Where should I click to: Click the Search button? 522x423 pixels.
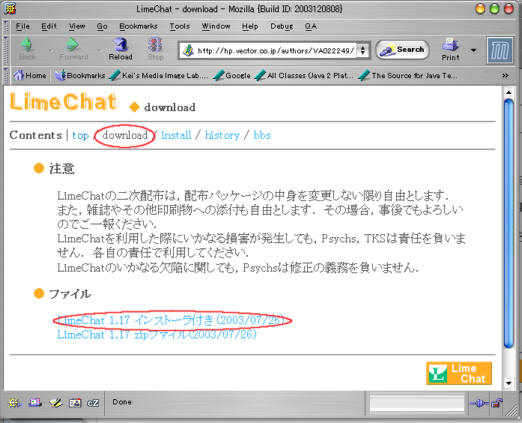402,50
